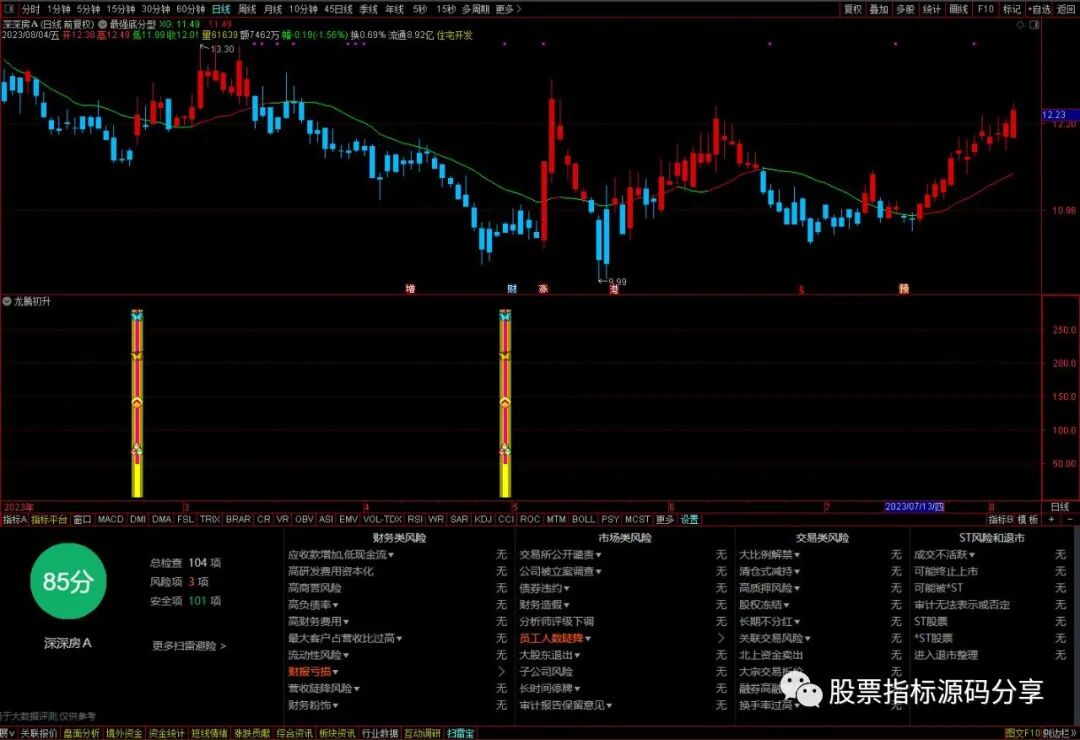
Task: Select 周线 weekly period
Action: point(247,9)
